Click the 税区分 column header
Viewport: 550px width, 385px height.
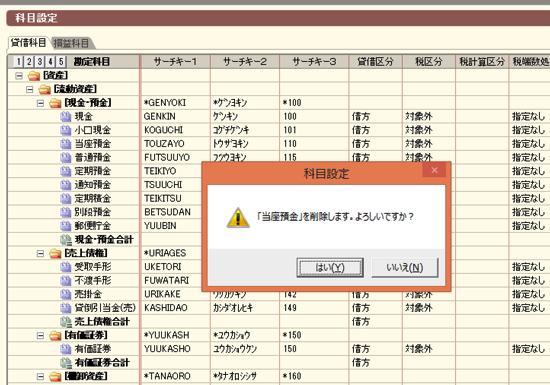[429, 62]
